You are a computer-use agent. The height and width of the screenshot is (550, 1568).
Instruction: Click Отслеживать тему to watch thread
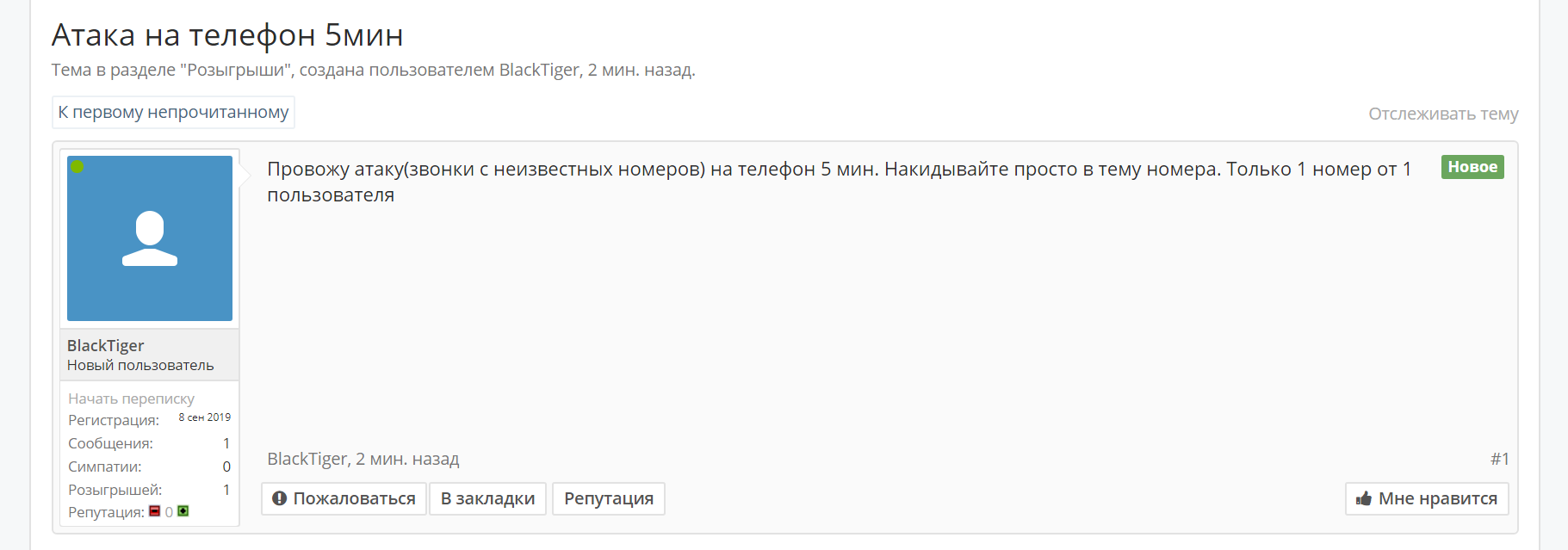[x=1443, y=114]
